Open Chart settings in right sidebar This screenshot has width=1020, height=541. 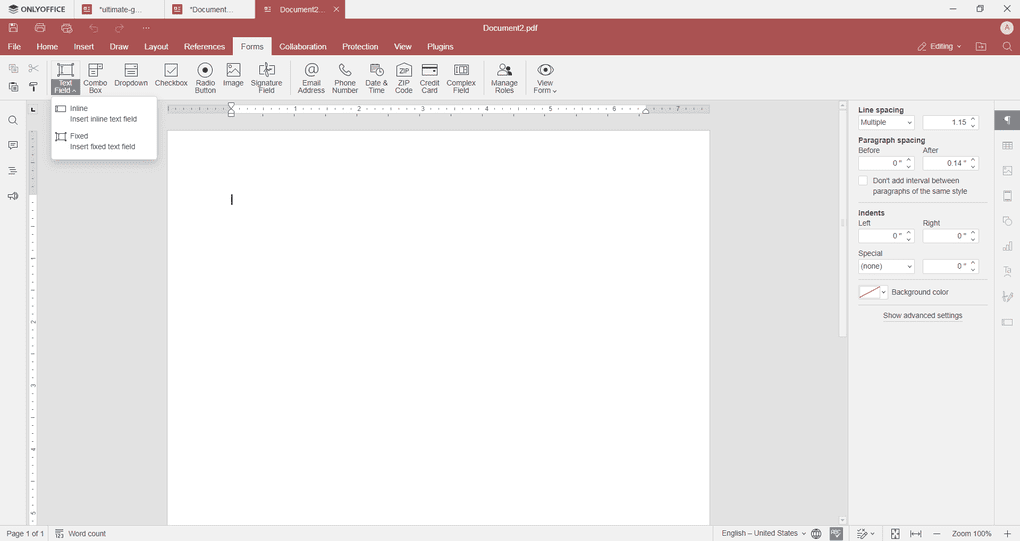1007,246
